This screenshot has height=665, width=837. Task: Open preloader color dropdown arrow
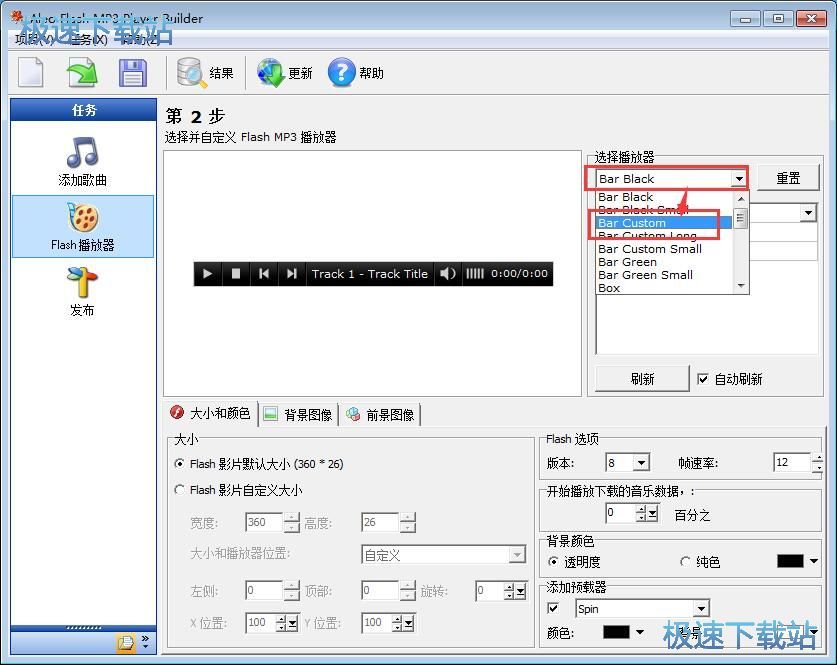tap(639, 632)
